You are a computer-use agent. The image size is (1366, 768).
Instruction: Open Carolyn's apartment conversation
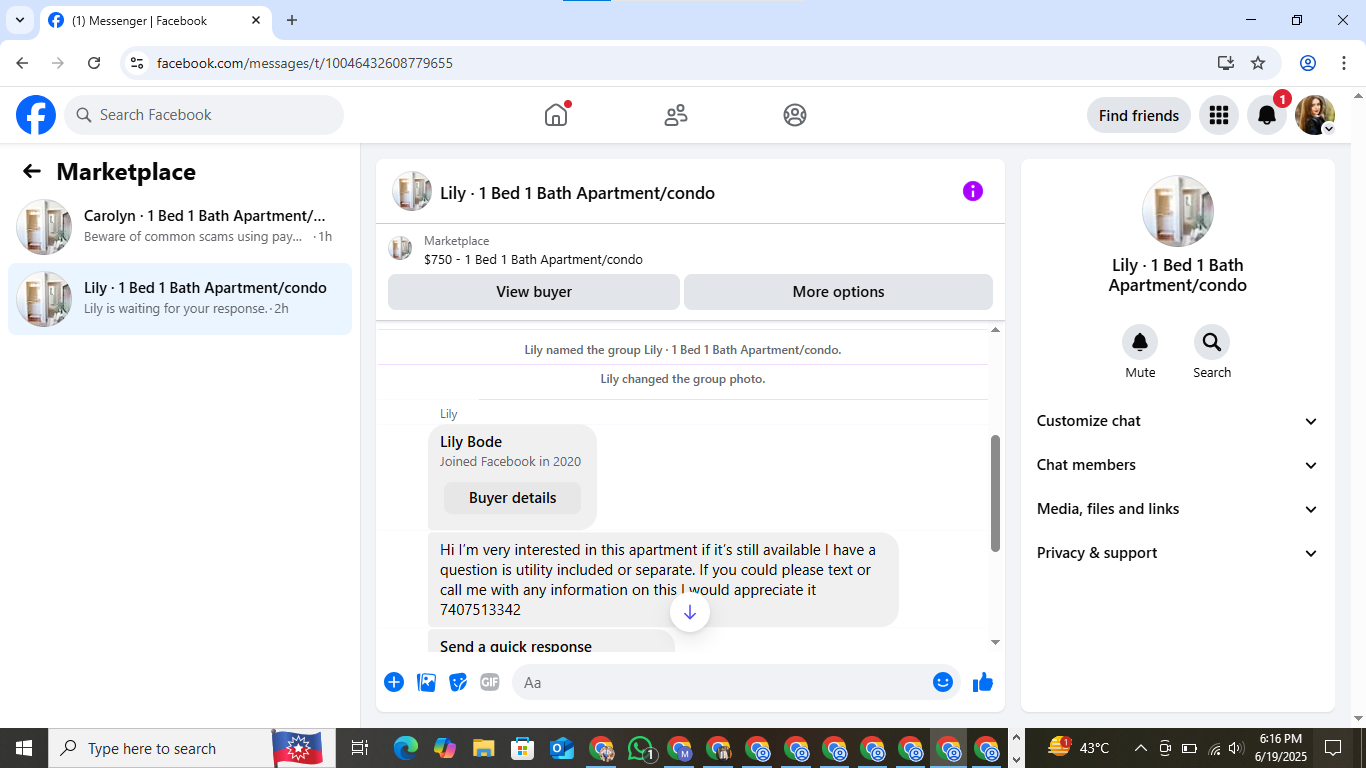pos(180,227)
